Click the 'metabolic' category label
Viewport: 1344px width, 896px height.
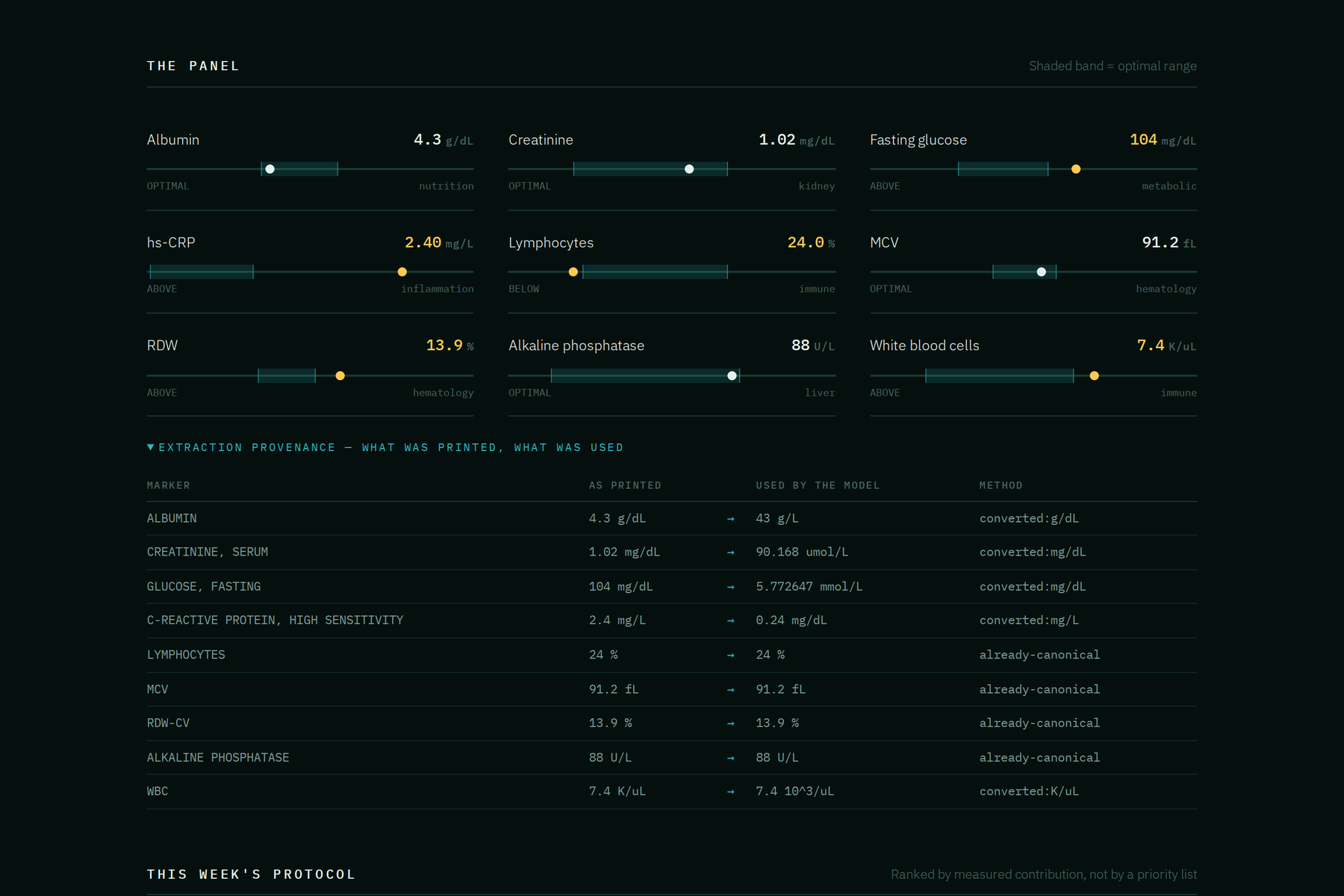(1169, 186)
